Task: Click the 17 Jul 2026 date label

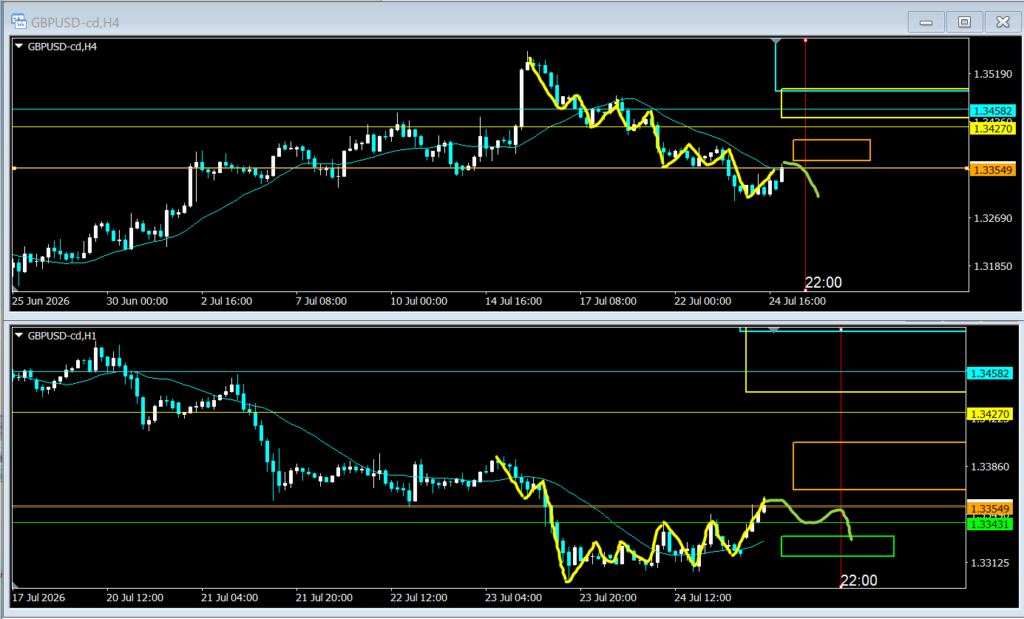Action: pyautogui.click(x=39, y=597)
